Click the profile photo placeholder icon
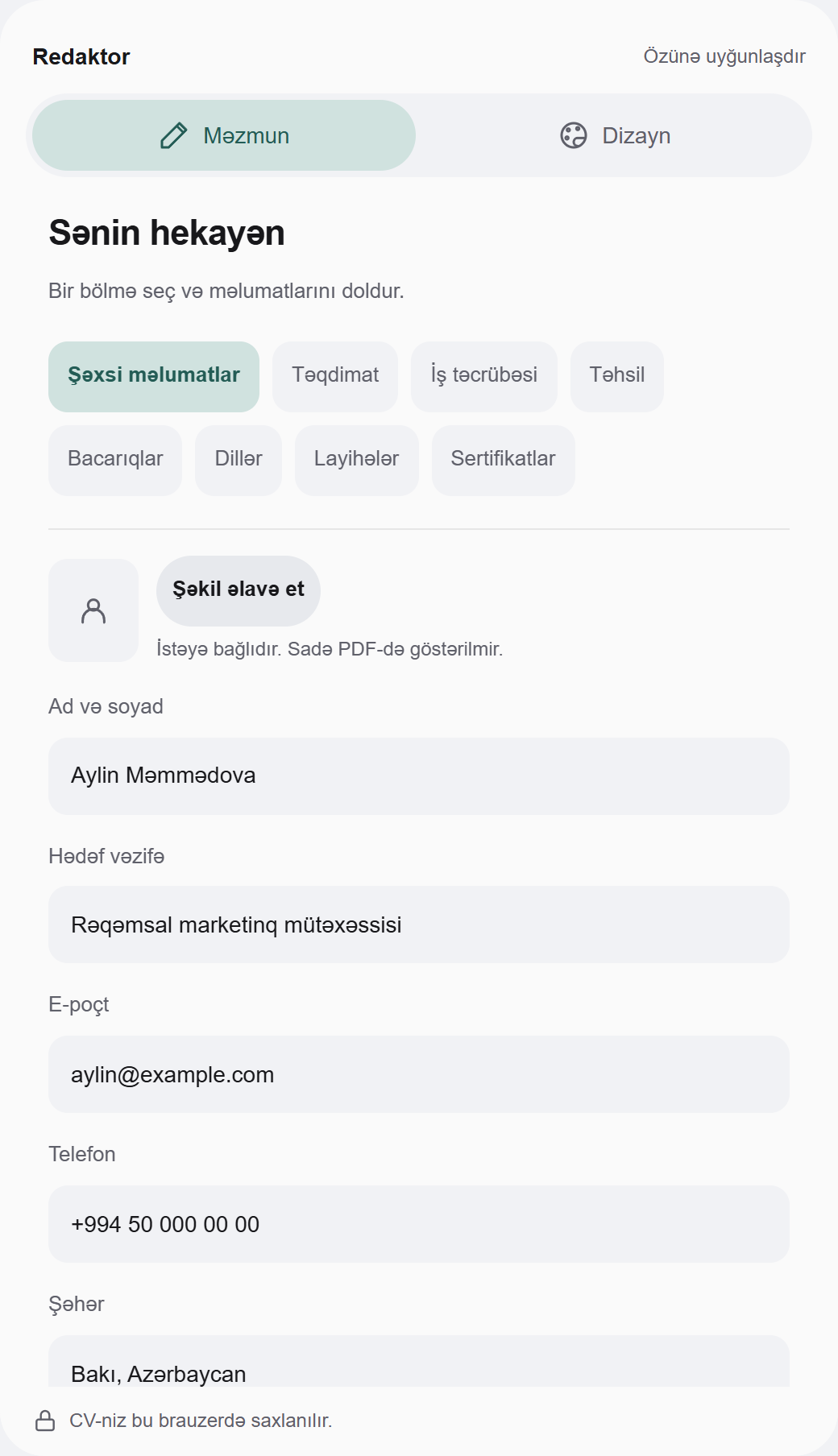The height and width of the screenshot is (1456, 838). tap(93, 610)
